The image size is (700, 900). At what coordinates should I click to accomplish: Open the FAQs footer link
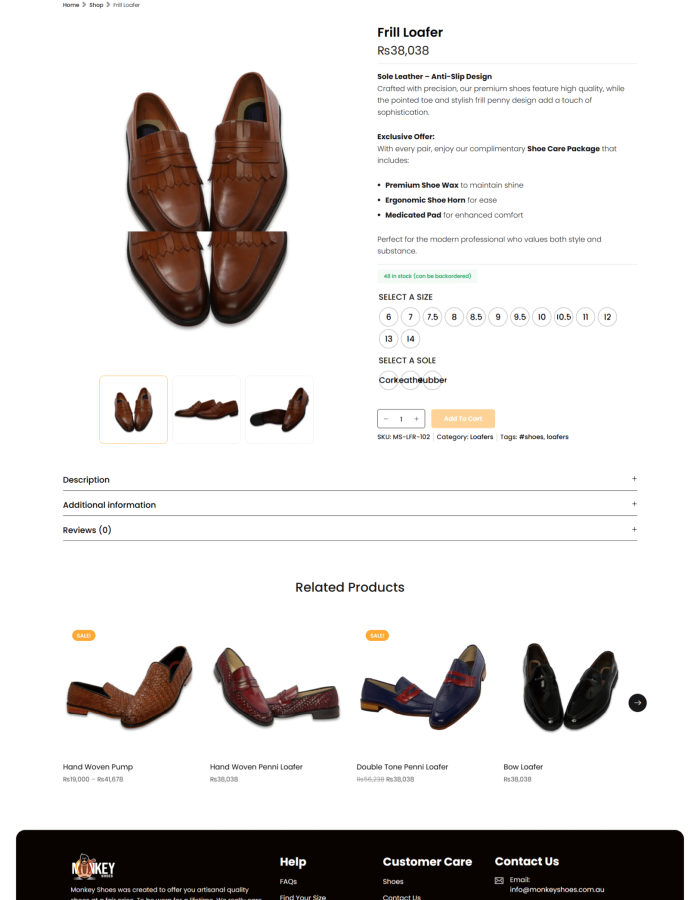[288, 882]
